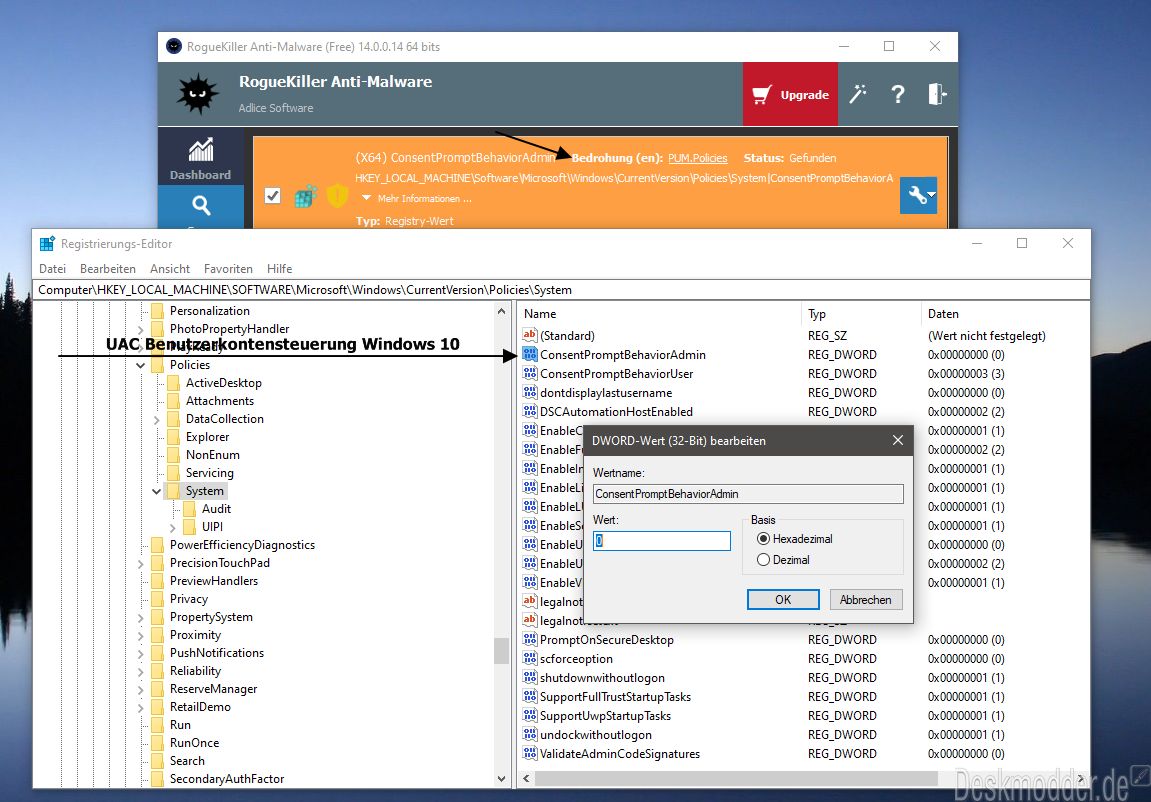Open the Dashboard panel in RogueKiller
The image size is (1151, 802).
[x=200, y=157]
